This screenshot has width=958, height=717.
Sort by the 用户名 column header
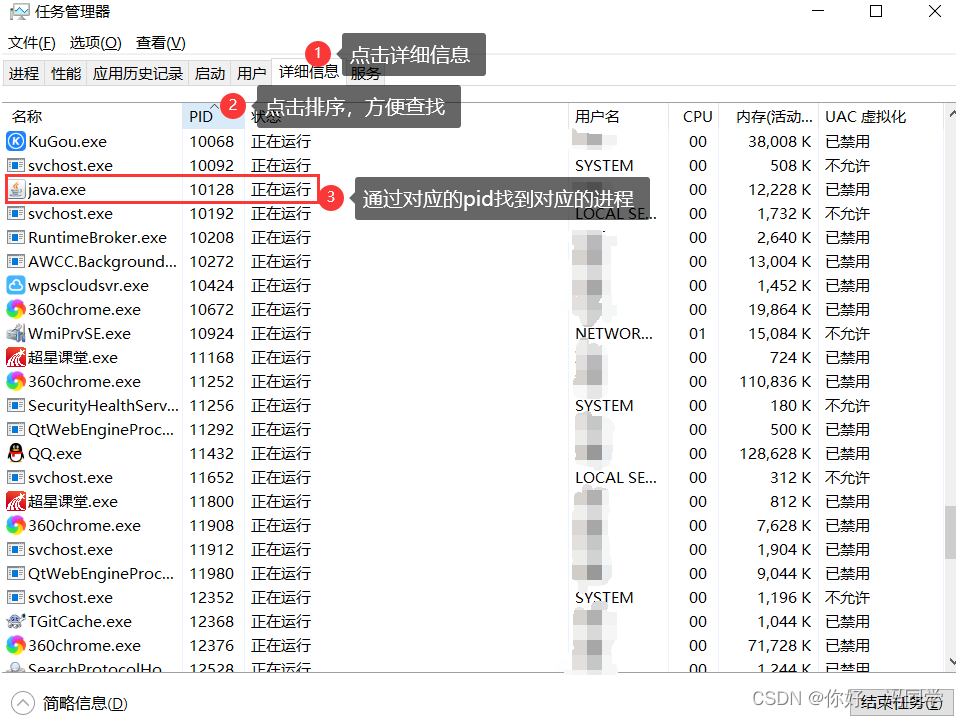pos(618,117)
